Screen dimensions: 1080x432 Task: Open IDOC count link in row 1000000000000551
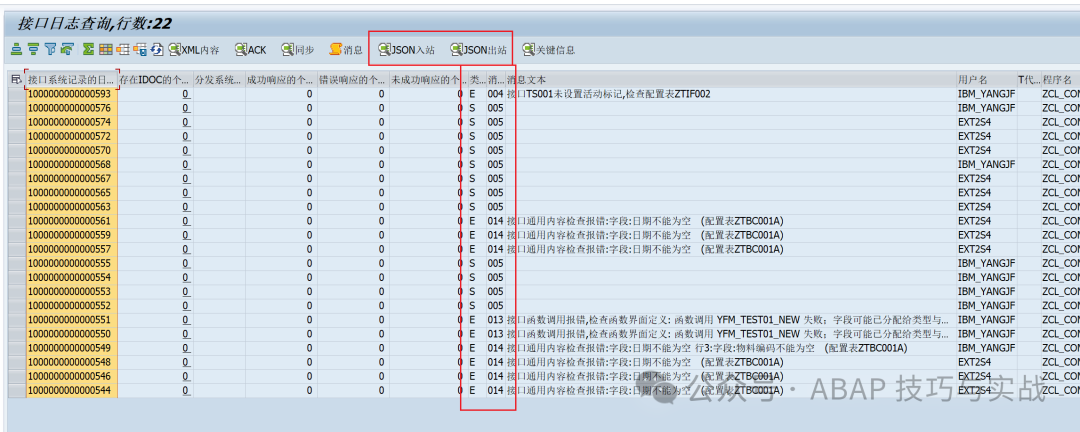tap(185, 320)
